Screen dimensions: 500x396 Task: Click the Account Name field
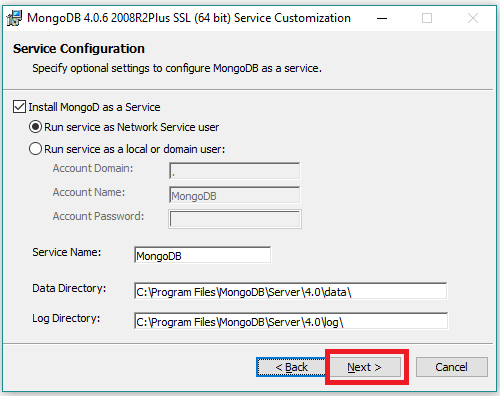pyautogui.click(x=235, y=195)
